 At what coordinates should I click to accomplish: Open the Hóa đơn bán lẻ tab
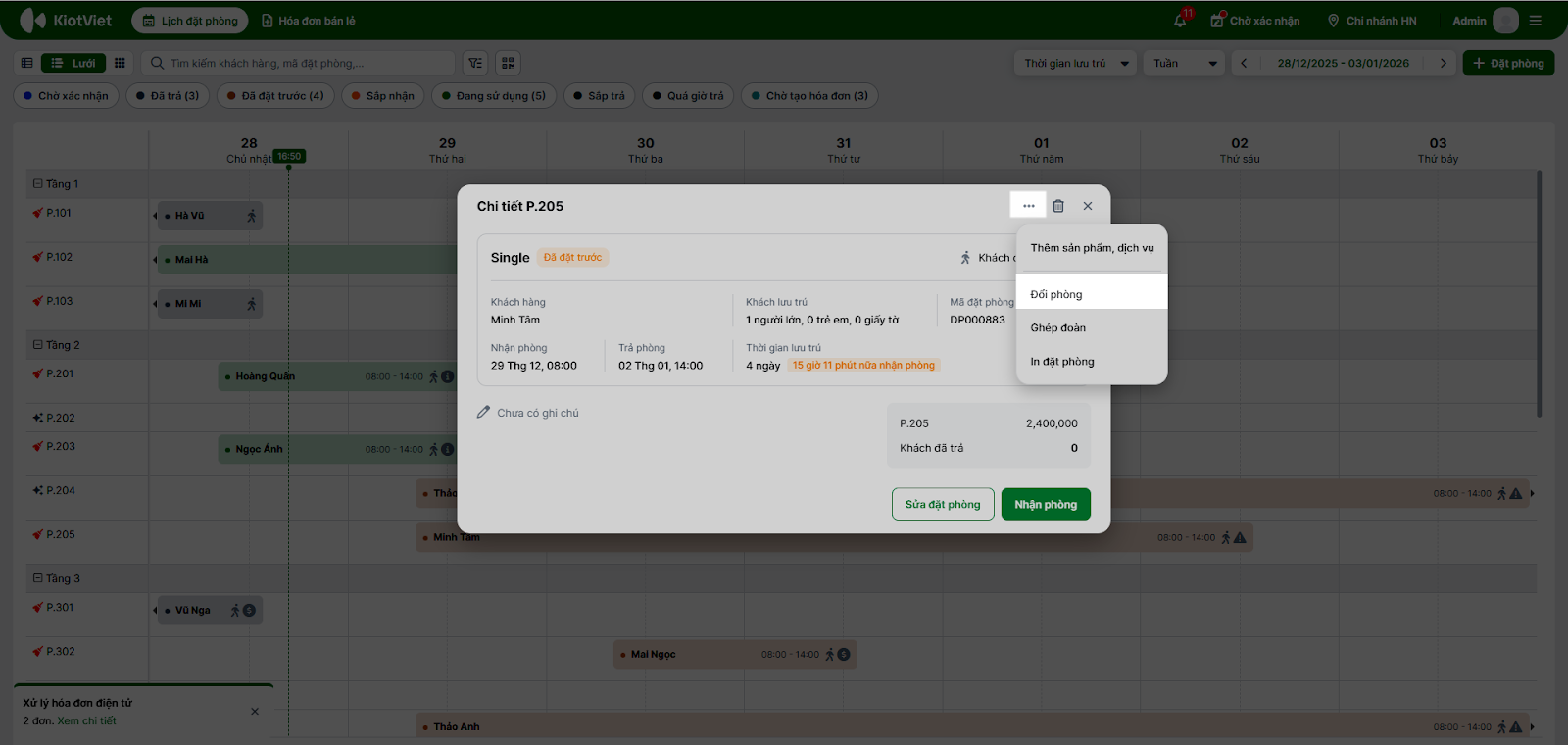coord(309,21)
